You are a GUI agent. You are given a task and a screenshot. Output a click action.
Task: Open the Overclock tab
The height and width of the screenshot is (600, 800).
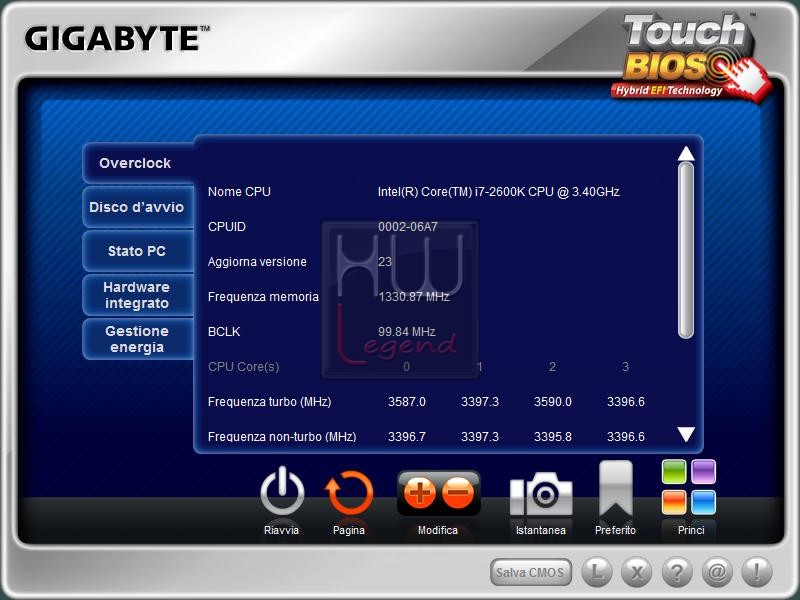tap(138, 163)
